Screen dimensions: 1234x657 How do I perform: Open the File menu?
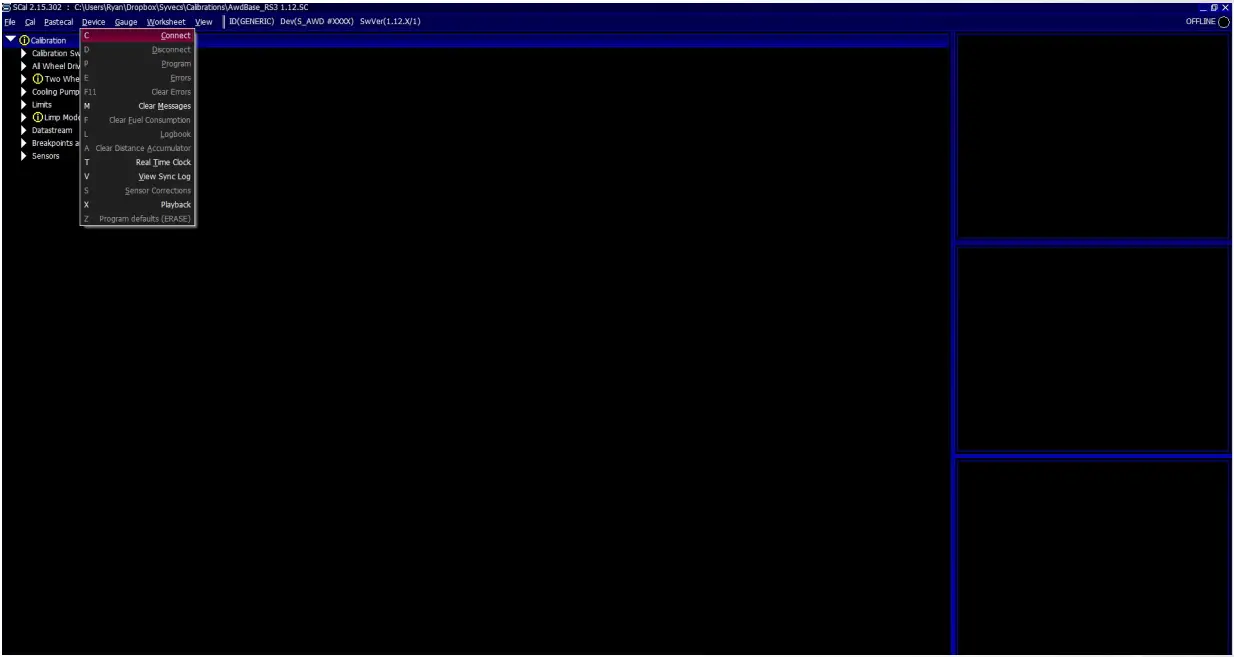[x=10, y=22]
